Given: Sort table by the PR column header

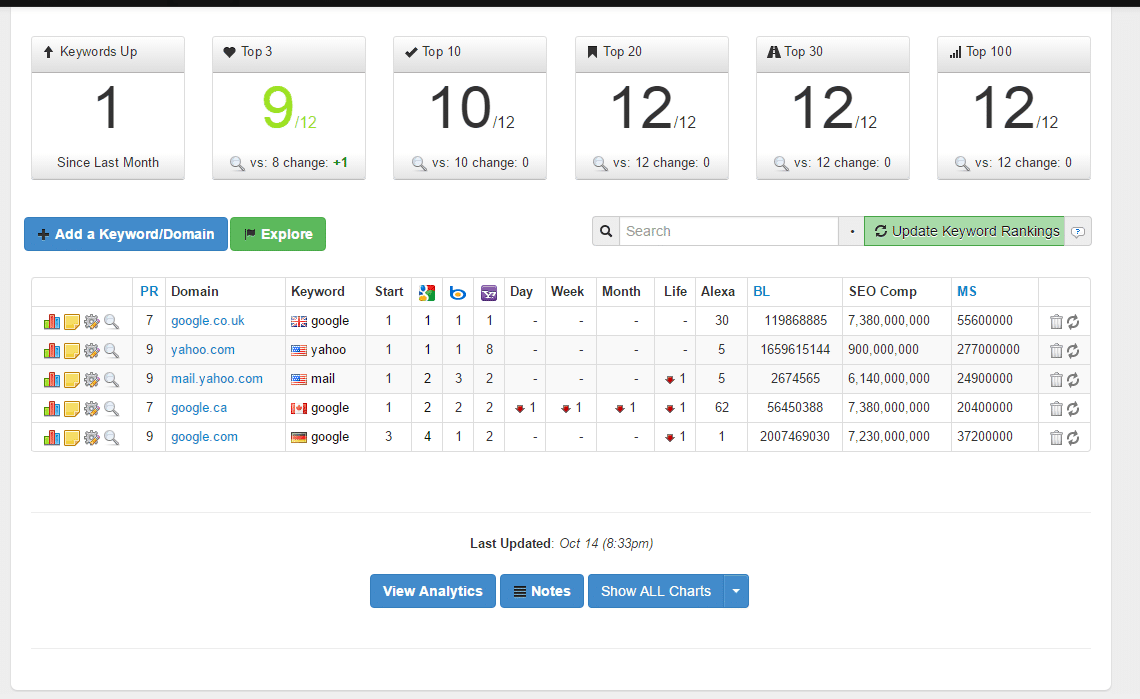Looking at the screenshot, I should pos(149,292).
